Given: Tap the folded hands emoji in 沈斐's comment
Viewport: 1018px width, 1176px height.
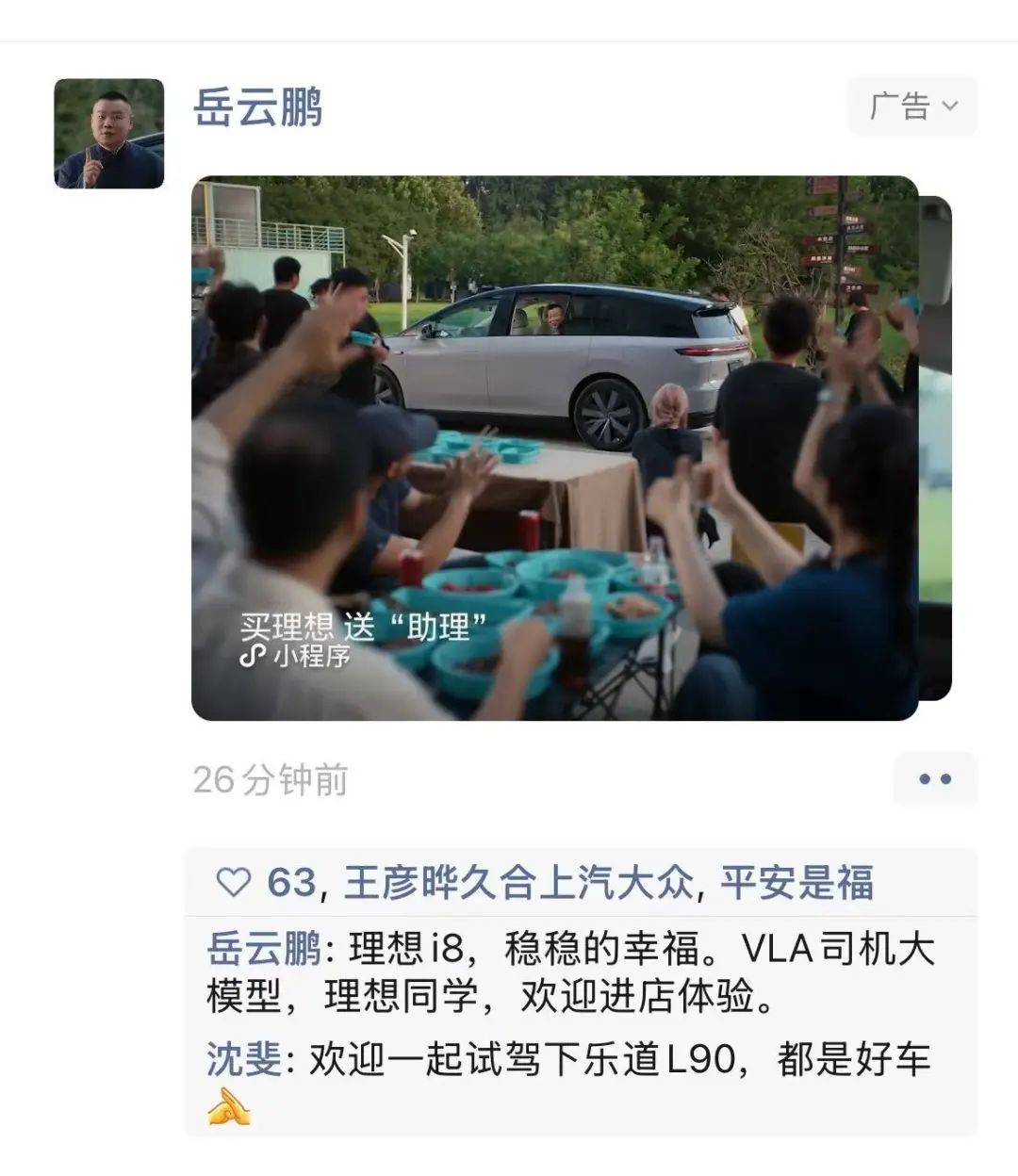Looking at the screenshot, I should tap(229, 1106).
